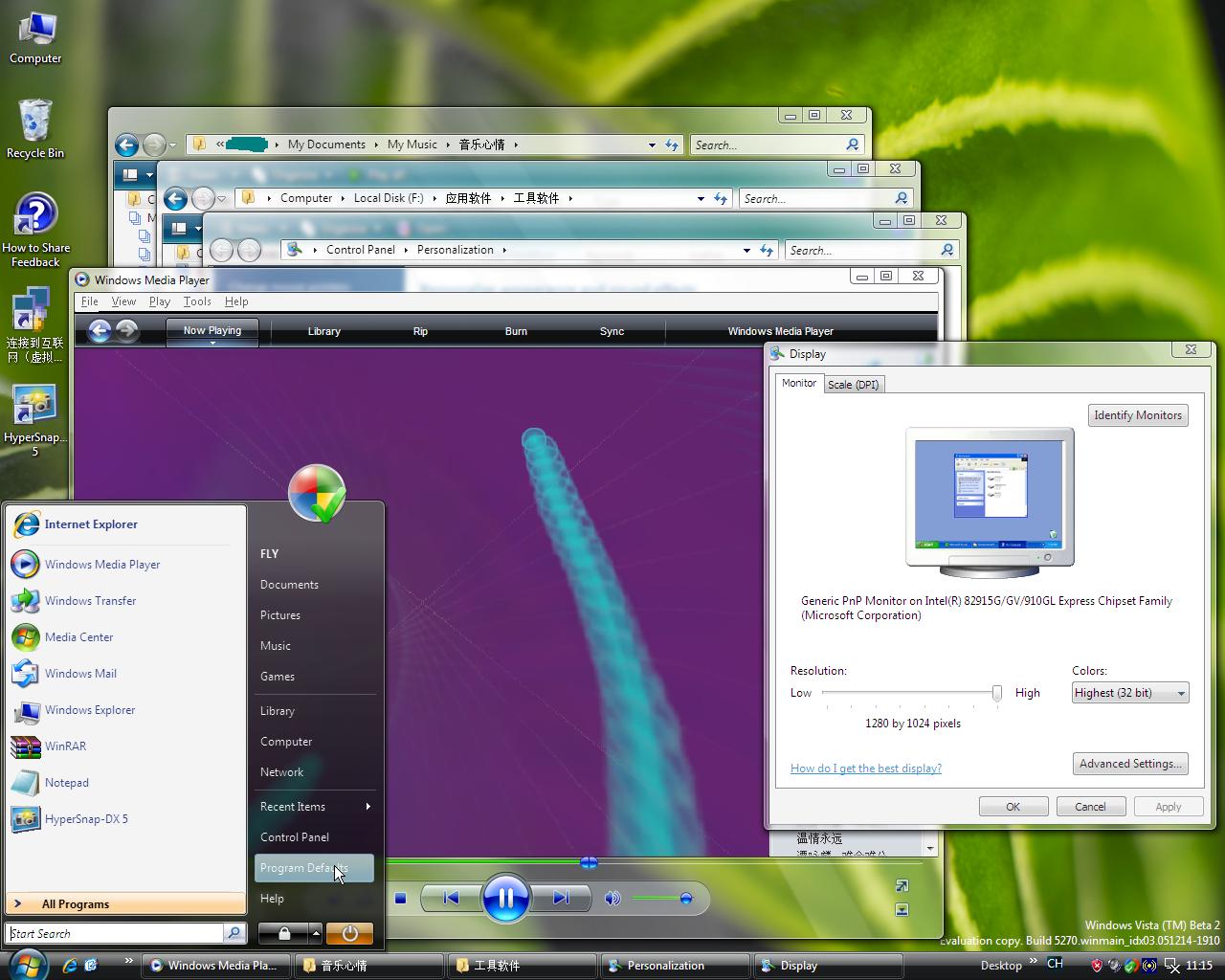Click Media Player switch to full mode icon
The image size is (1225, 980).
point(902,885)
